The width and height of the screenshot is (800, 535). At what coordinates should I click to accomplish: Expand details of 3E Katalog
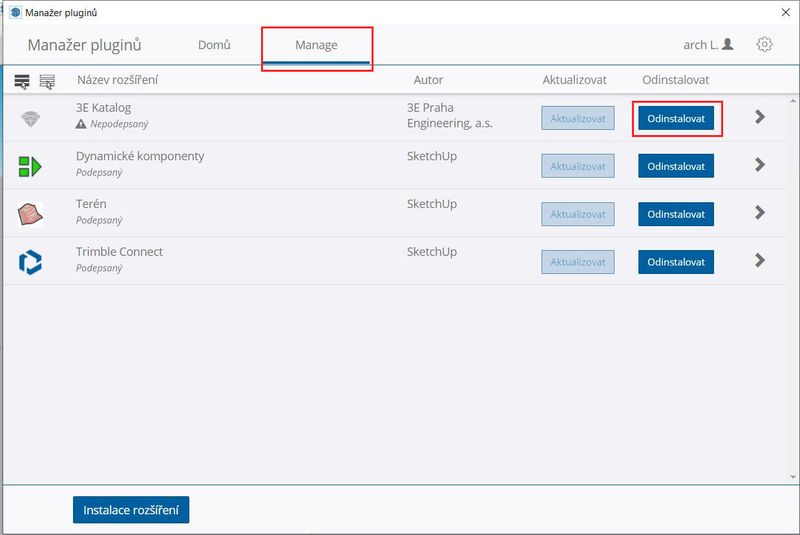760,117
